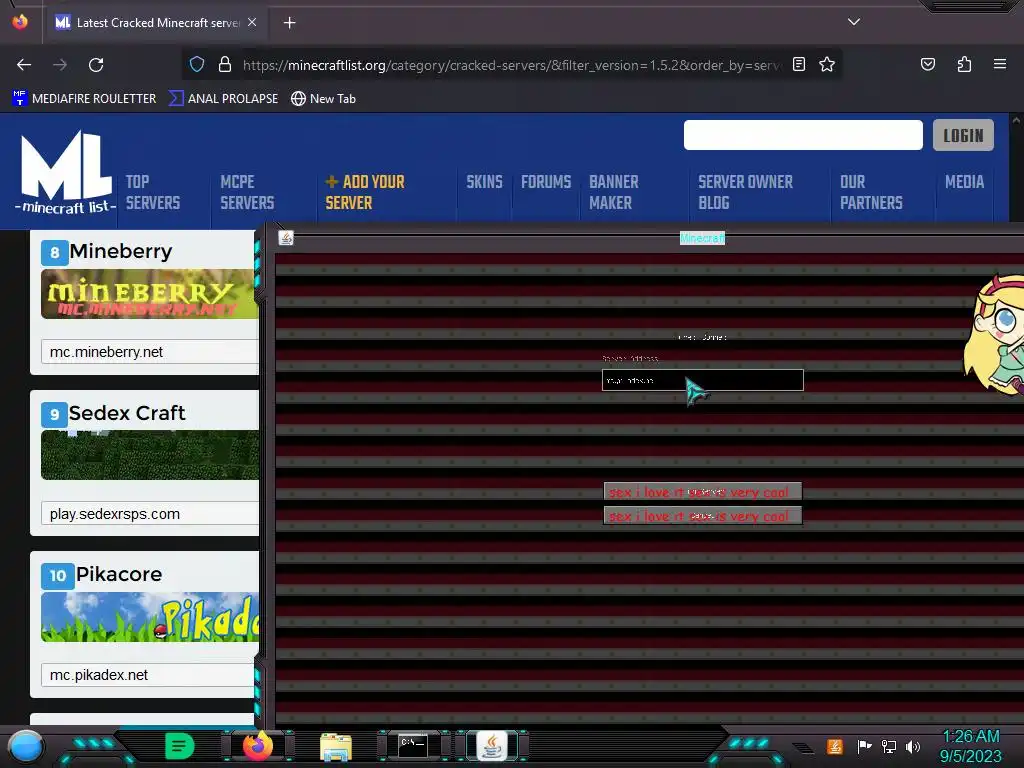
Task: Click the mc.mineberry.net address field
Action: coord(150,352)
